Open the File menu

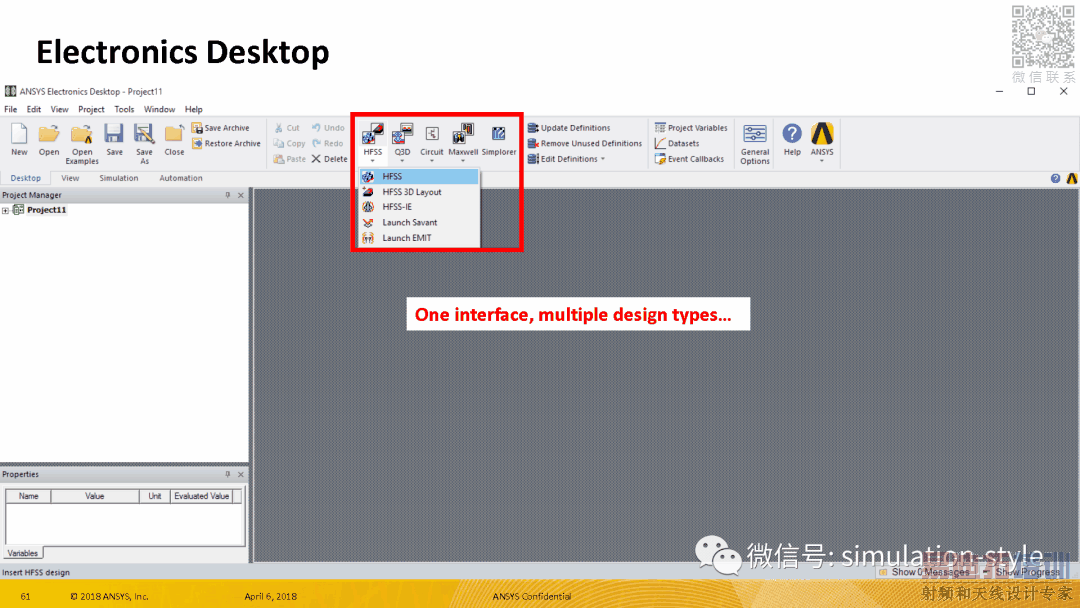pos(11,109)
